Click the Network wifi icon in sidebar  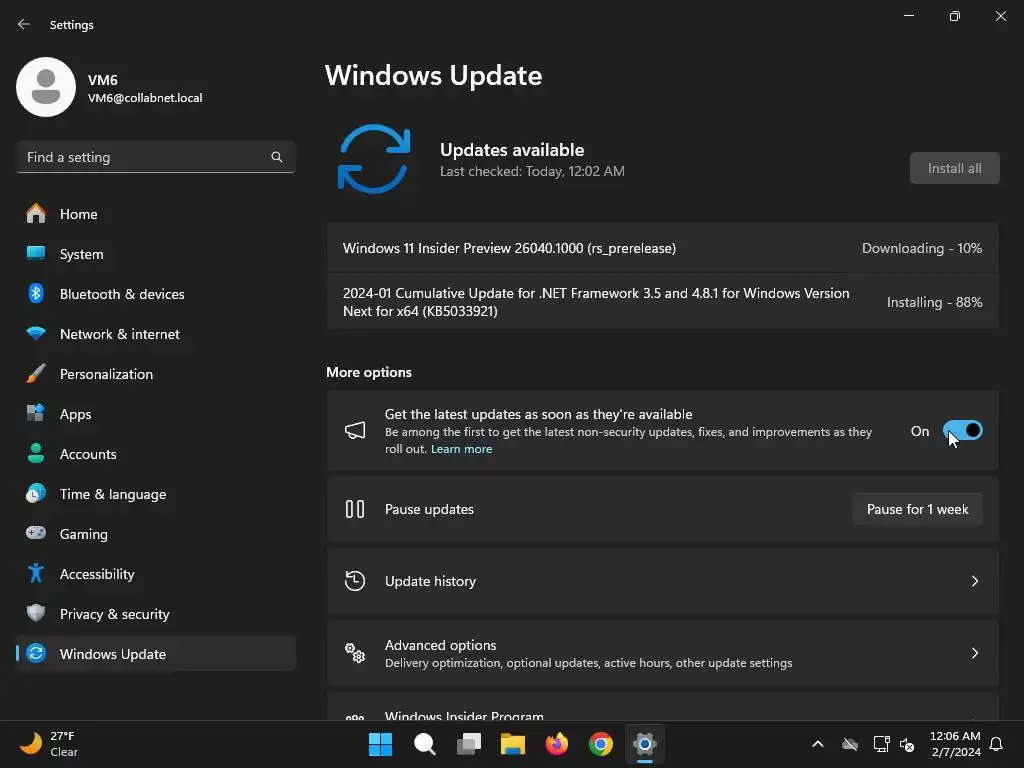click(36, 334)
